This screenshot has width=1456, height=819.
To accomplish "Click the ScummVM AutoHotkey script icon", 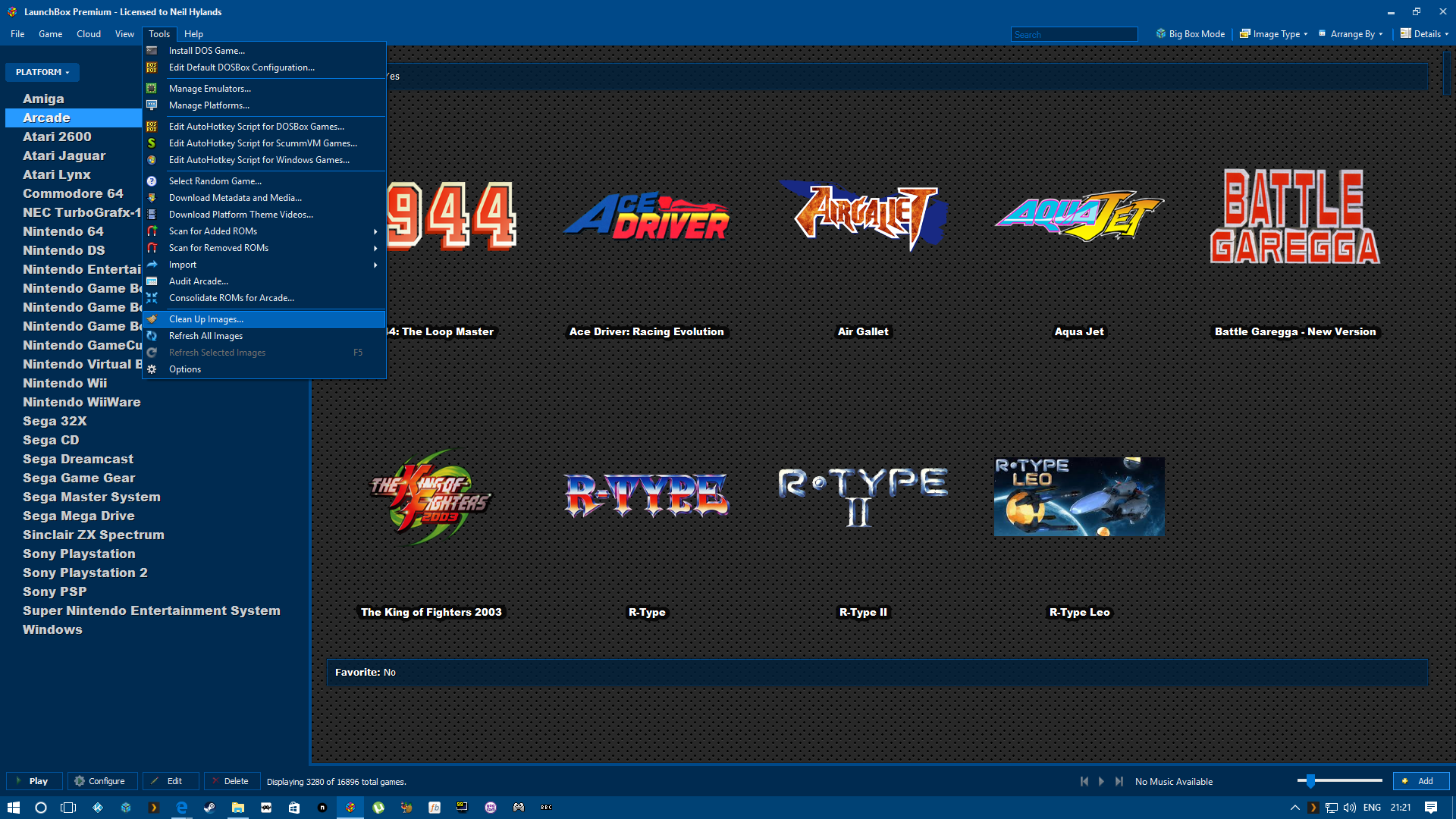I will pyautogui.click(x=152, y=143).
